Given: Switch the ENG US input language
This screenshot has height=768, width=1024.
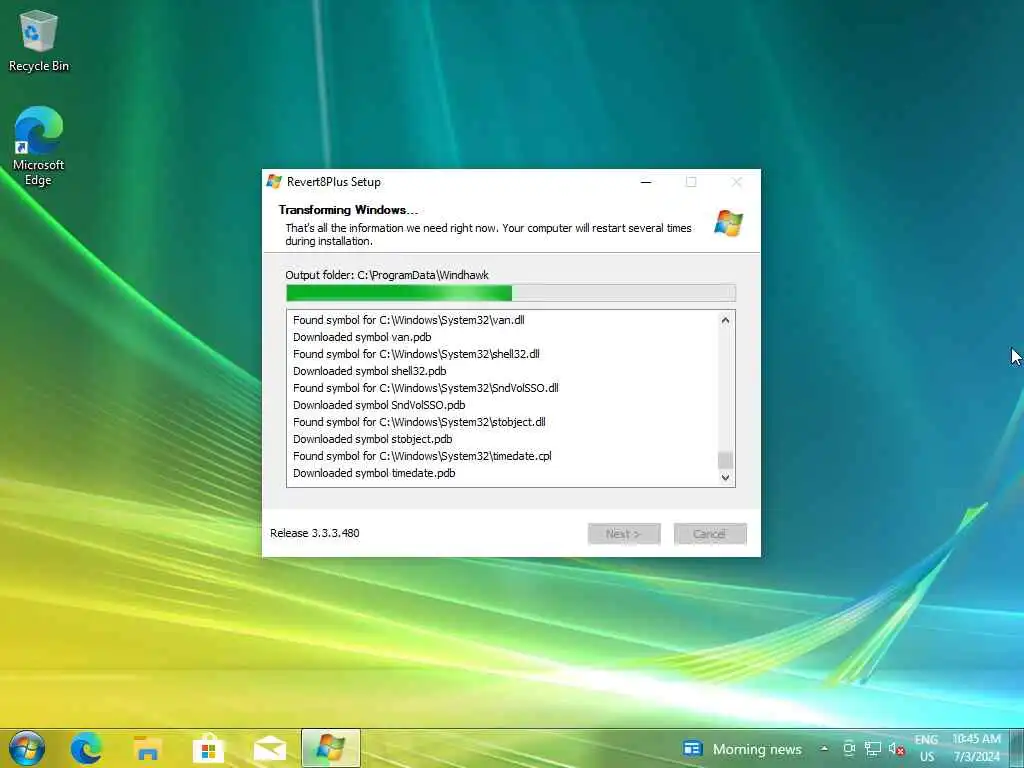Looking at the screenshot, I should [926, 748].
